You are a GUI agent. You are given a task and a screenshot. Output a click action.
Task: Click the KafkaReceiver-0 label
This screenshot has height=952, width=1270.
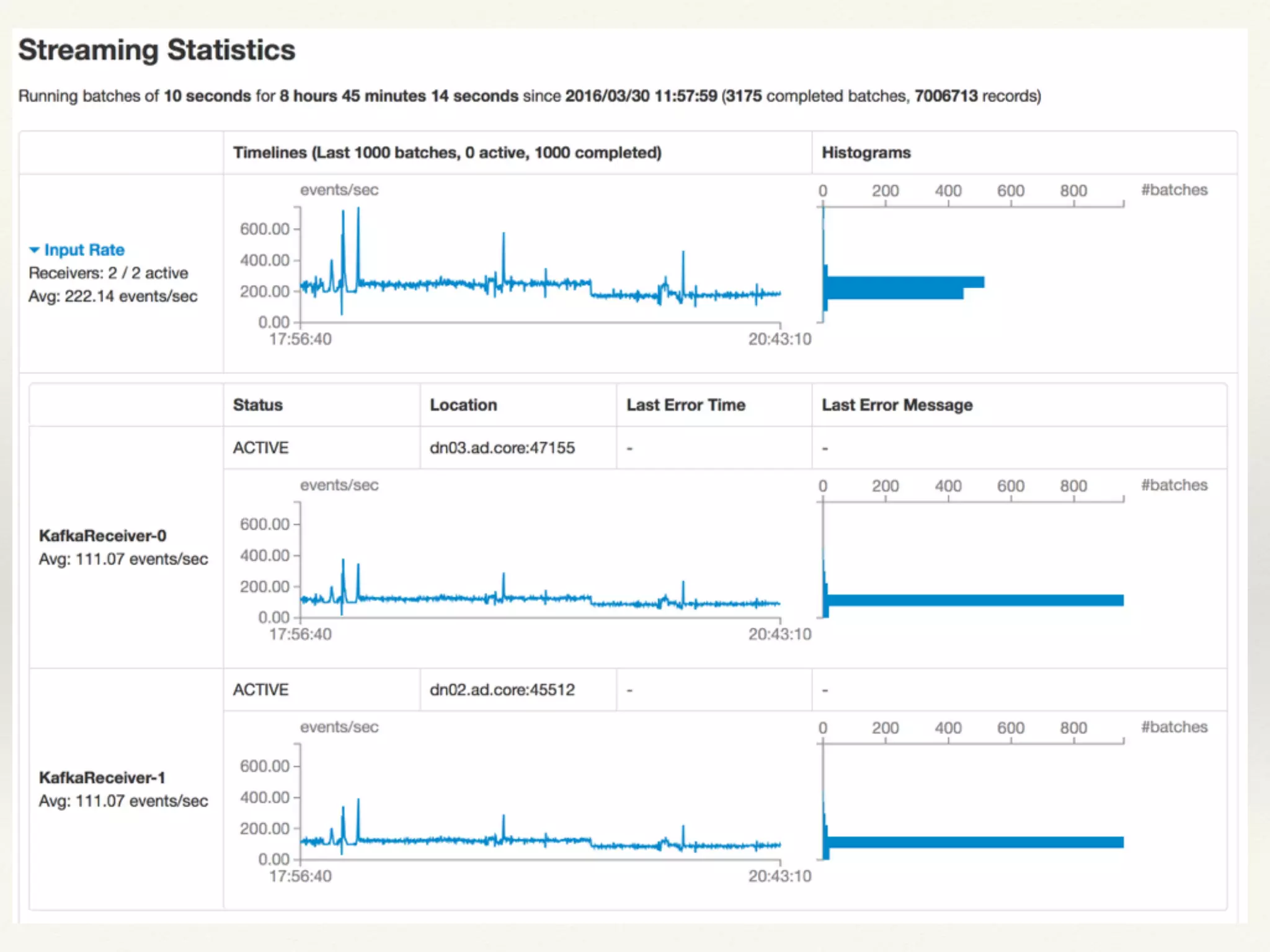[x=102, y=535]
